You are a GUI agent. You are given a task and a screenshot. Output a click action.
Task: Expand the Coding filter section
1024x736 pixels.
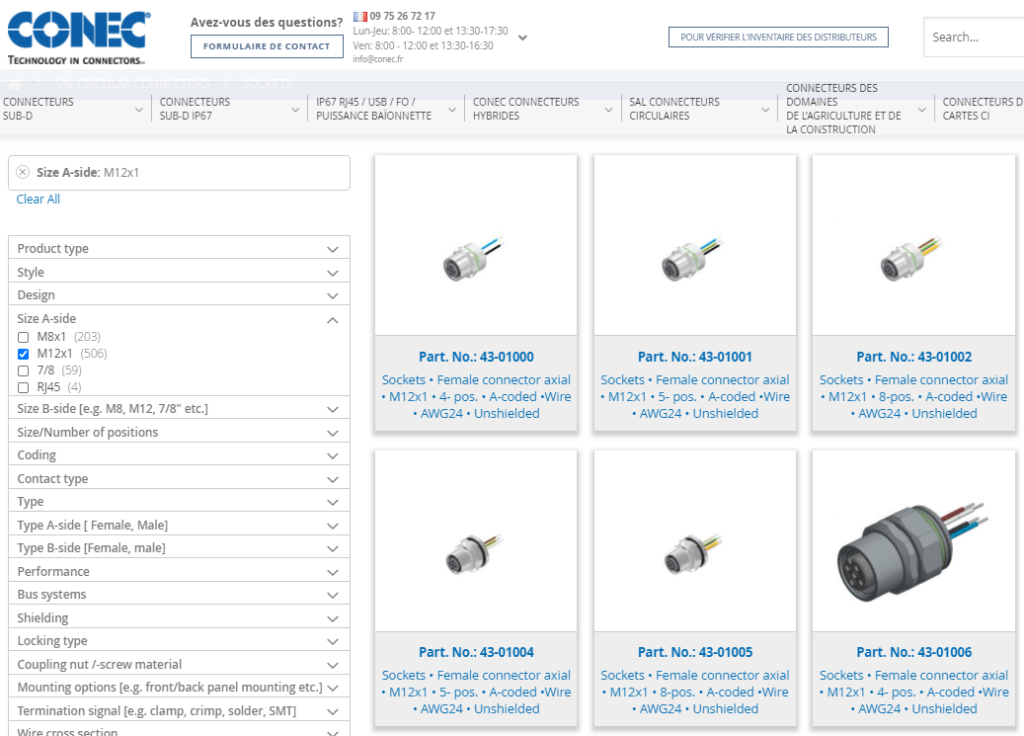point(332,456)
